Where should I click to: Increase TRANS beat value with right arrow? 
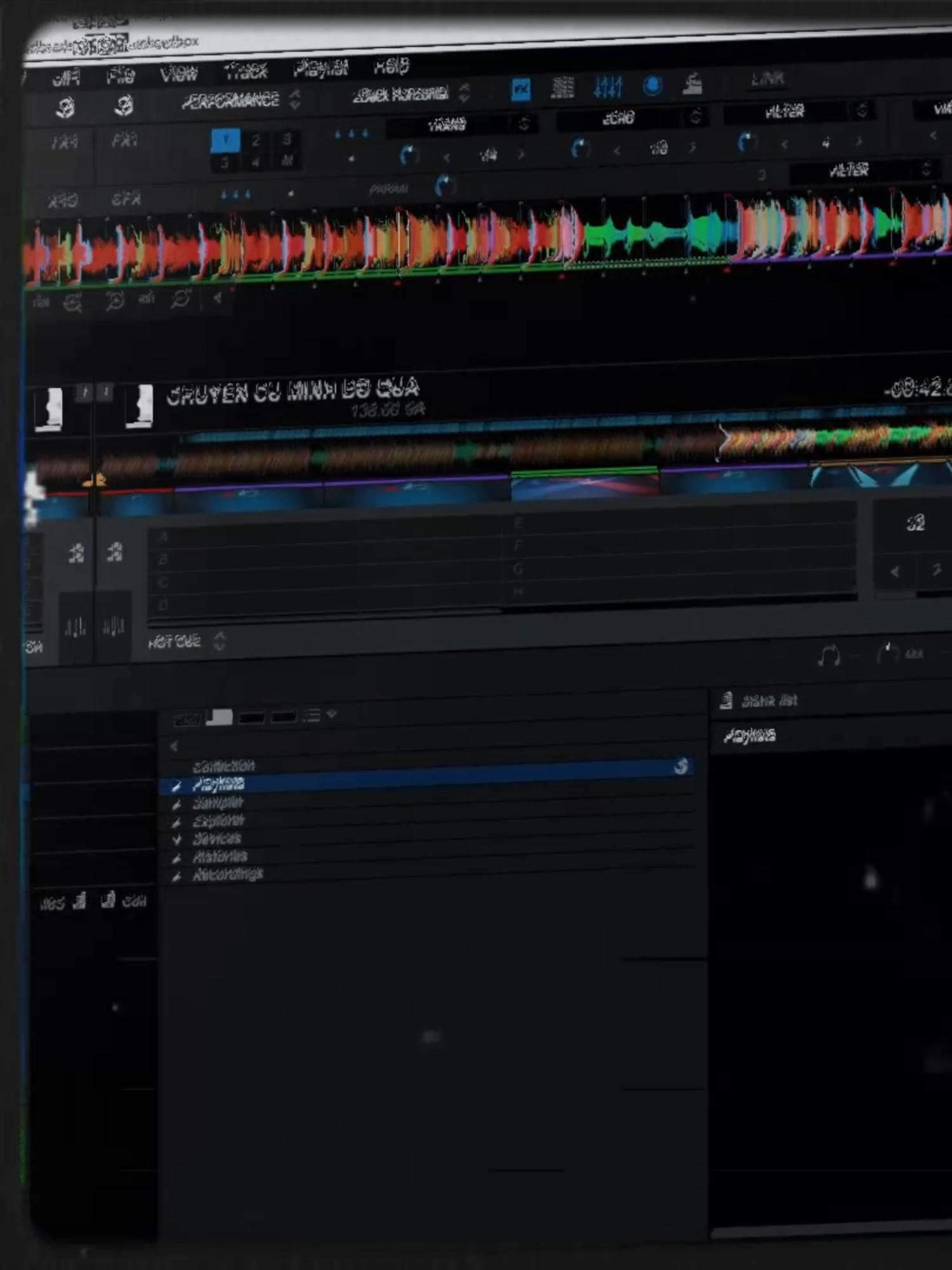click(x=522, y=154)
